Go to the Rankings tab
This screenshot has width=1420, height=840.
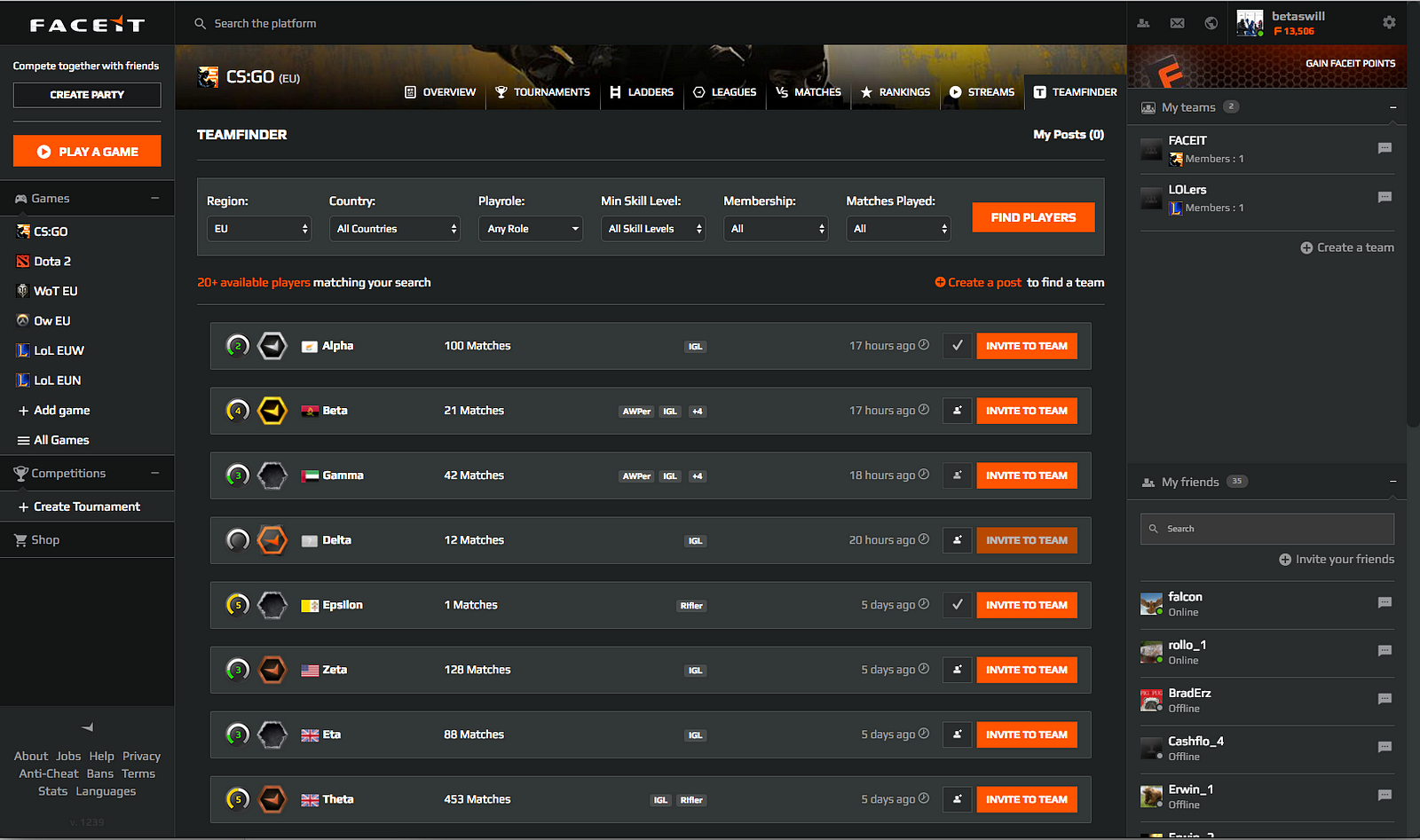pos(895,92)
